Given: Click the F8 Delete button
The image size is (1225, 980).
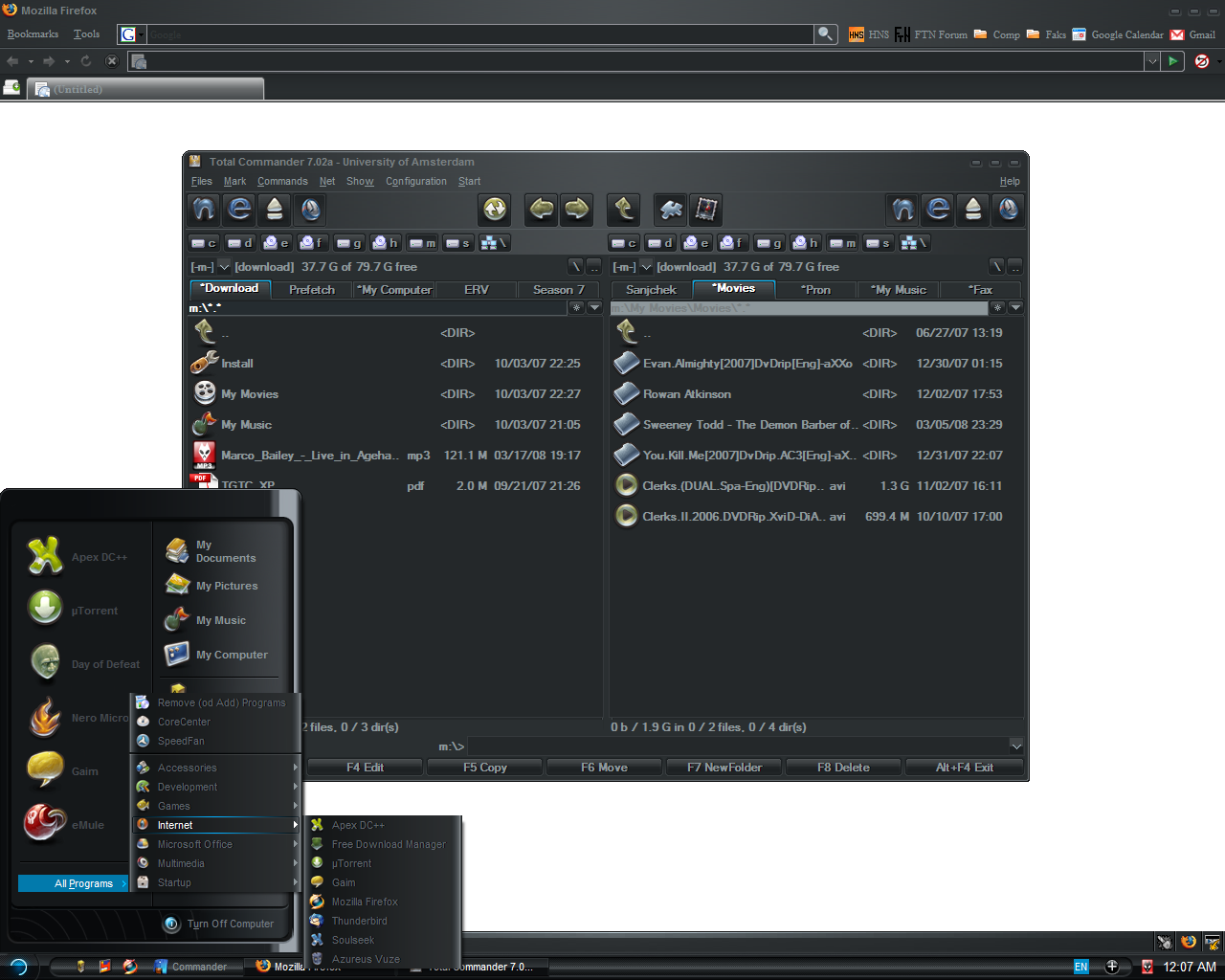Looking at the screenshot, I should pyautogui.click(x=844, y=768).
